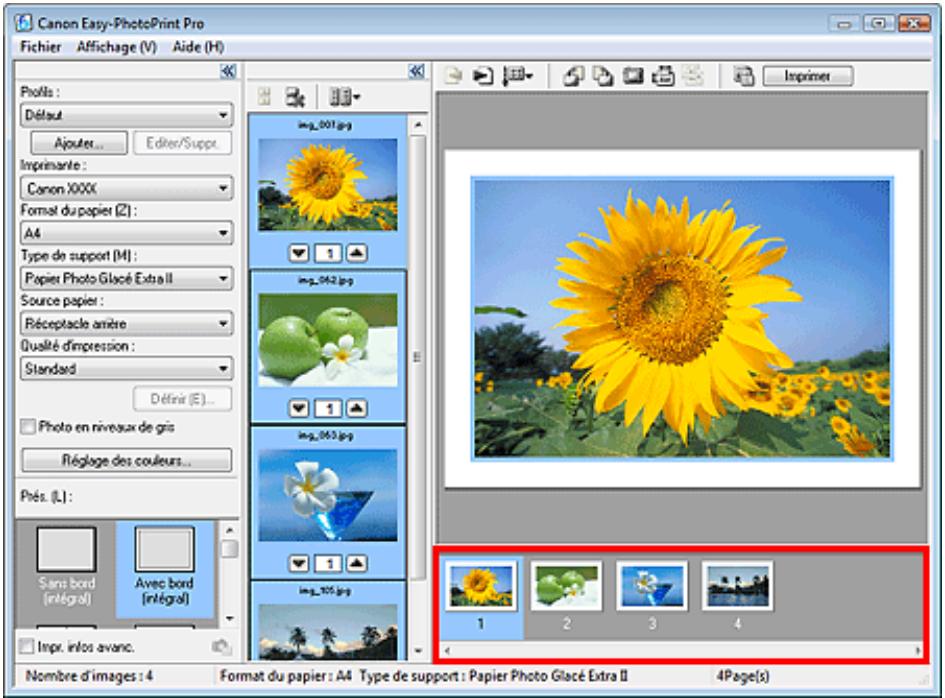Open the sort order dropdown icon

click(518, 76)
